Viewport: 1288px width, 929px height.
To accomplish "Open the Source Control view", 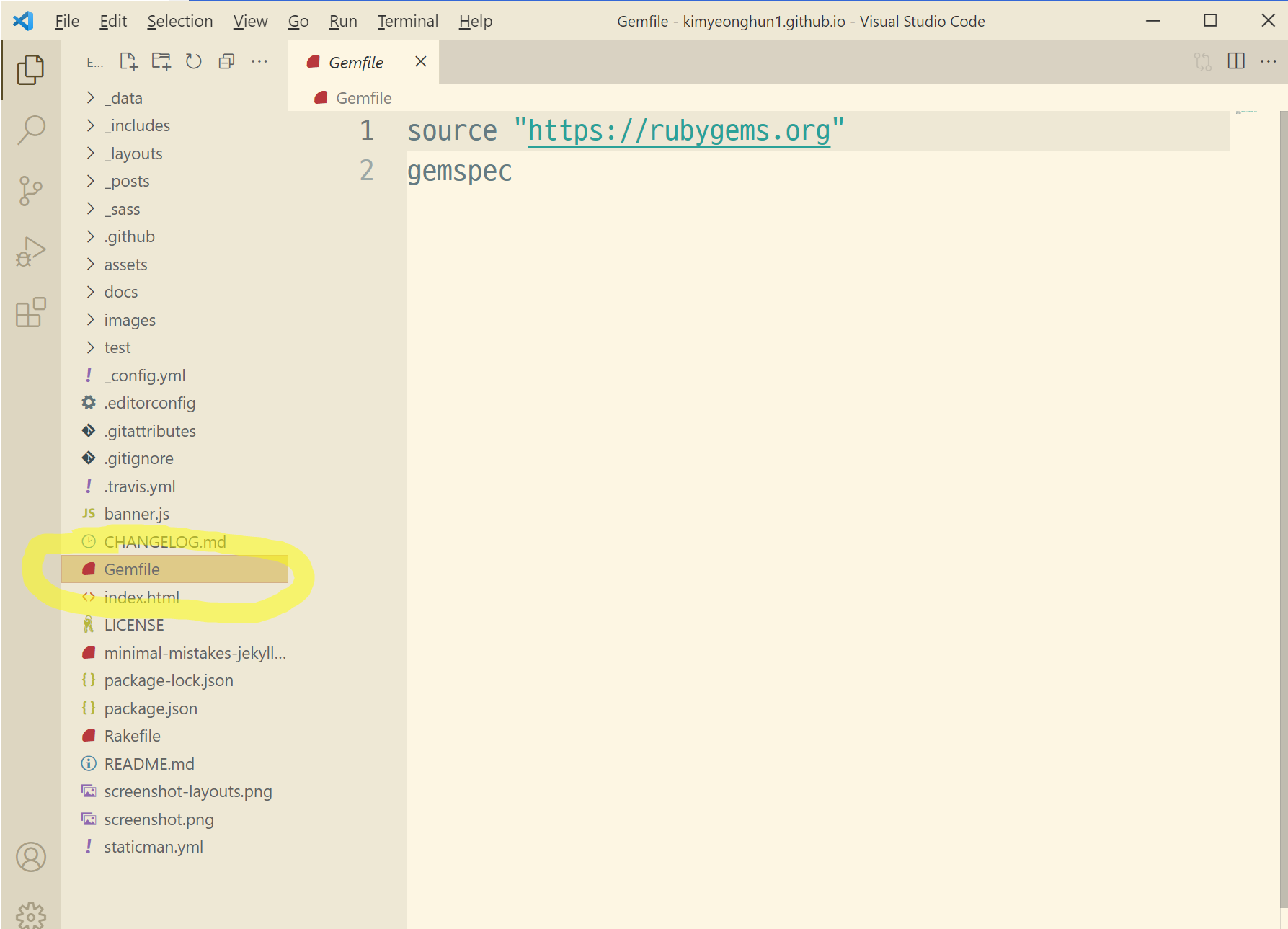I will tap(31, 191).
